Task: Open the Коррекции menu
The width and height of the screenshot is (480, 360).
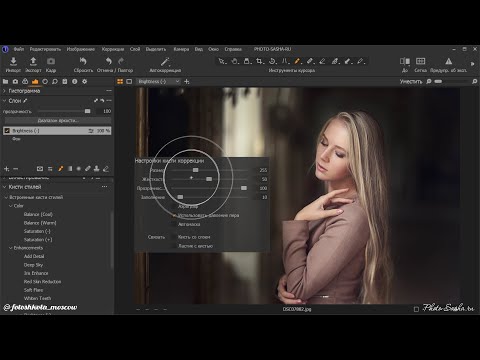Action: pos(113,49)
